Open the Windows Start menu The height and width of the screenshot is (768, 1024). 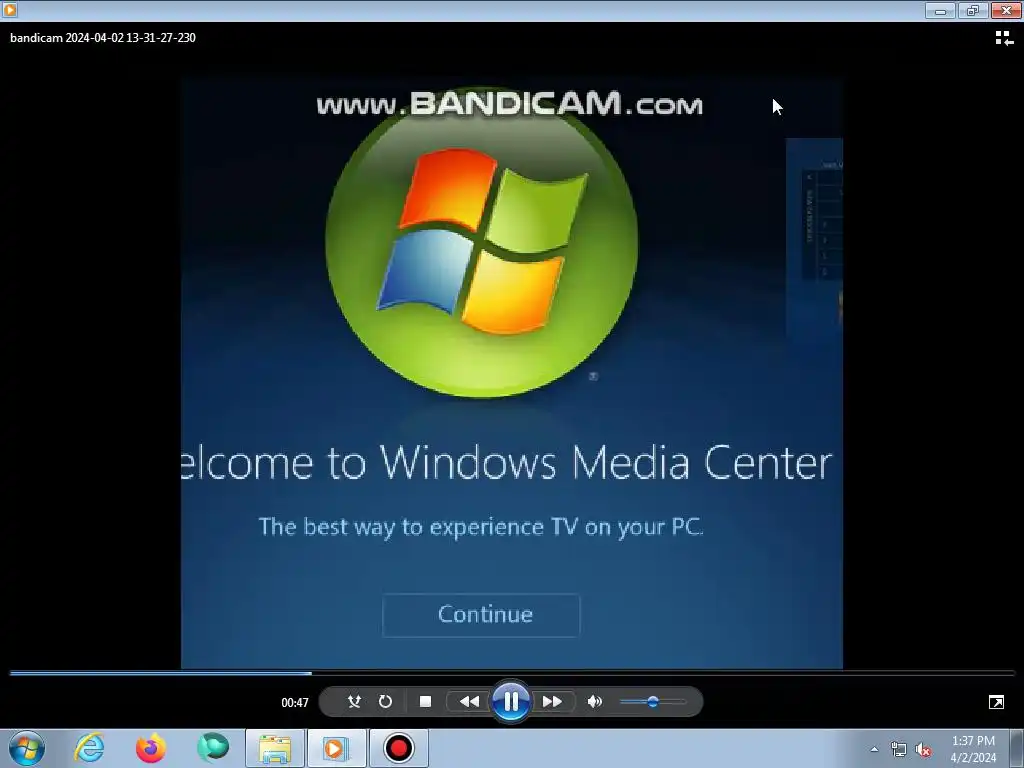click(27, 748)
